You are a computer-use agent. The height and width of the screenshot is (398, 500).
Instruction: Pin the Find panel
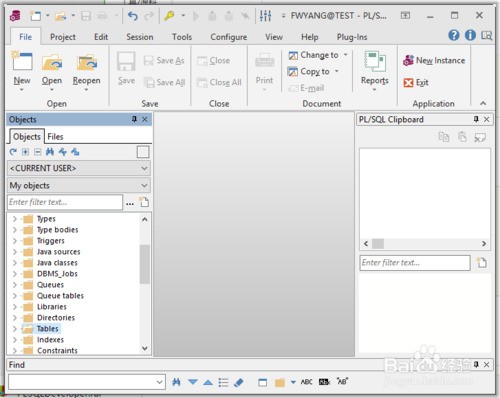pyautogui.click(x=476, y=364)
